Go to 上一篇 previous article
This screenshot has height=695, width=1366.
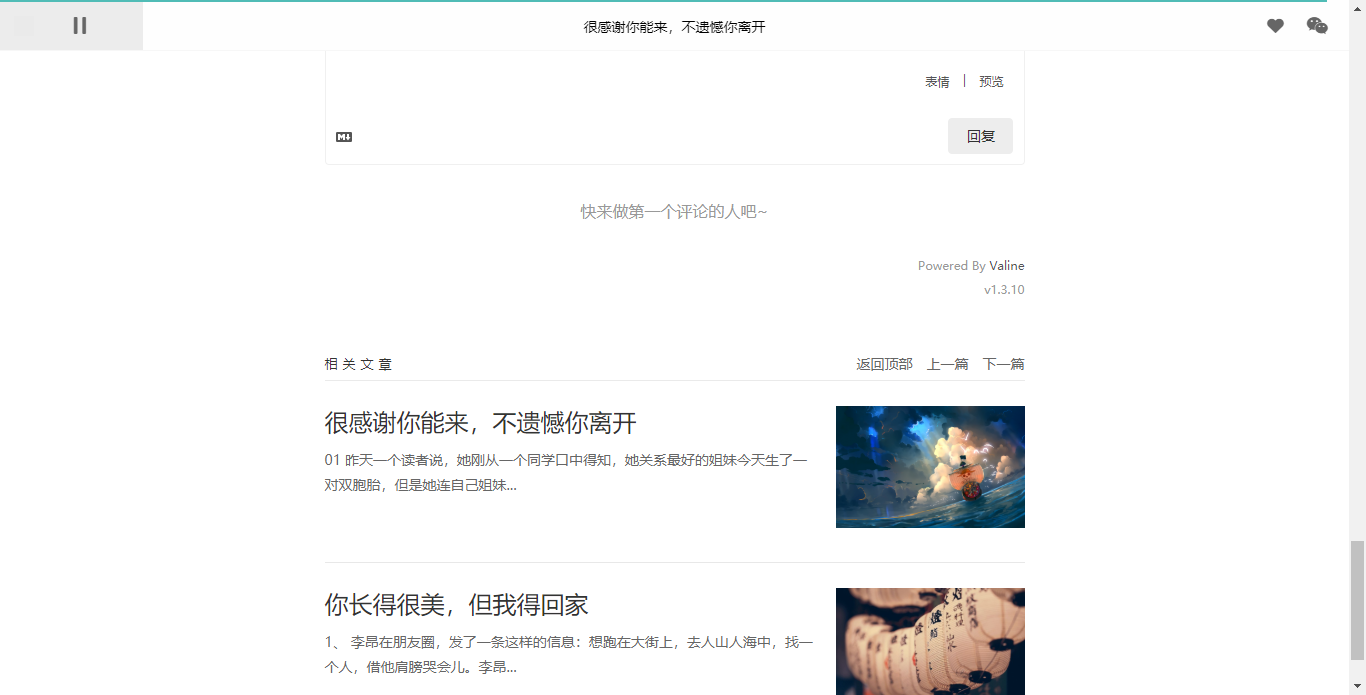coord(946,364)
